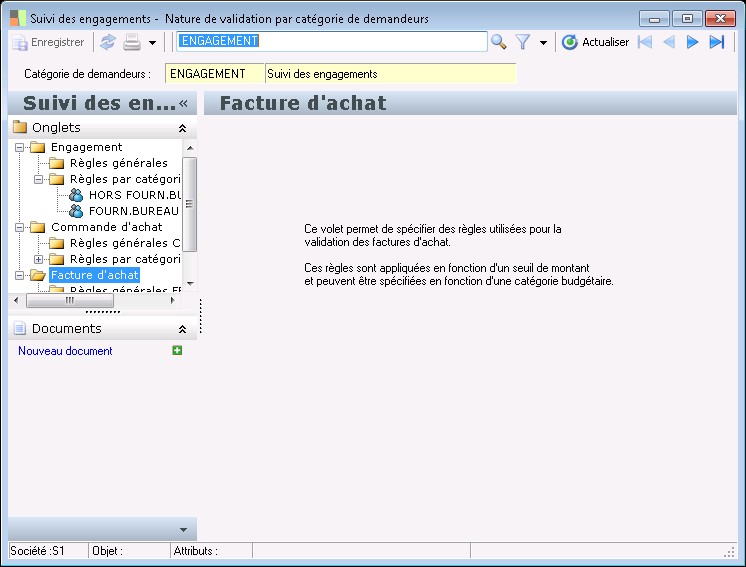This screenshot has width=746, height=567.
Task: Click the side panel bottom dropdown arrow
Action: (x=183, y=530)
